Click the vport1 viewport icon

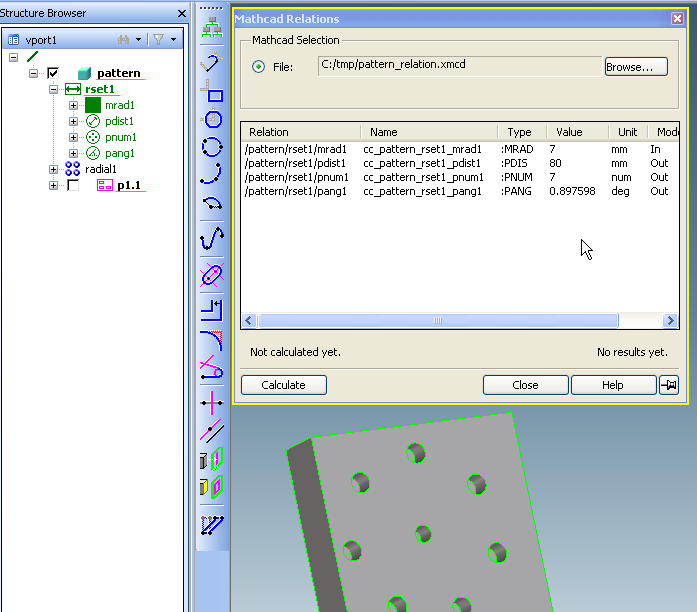pyautogui.click(x=14, y=40)
